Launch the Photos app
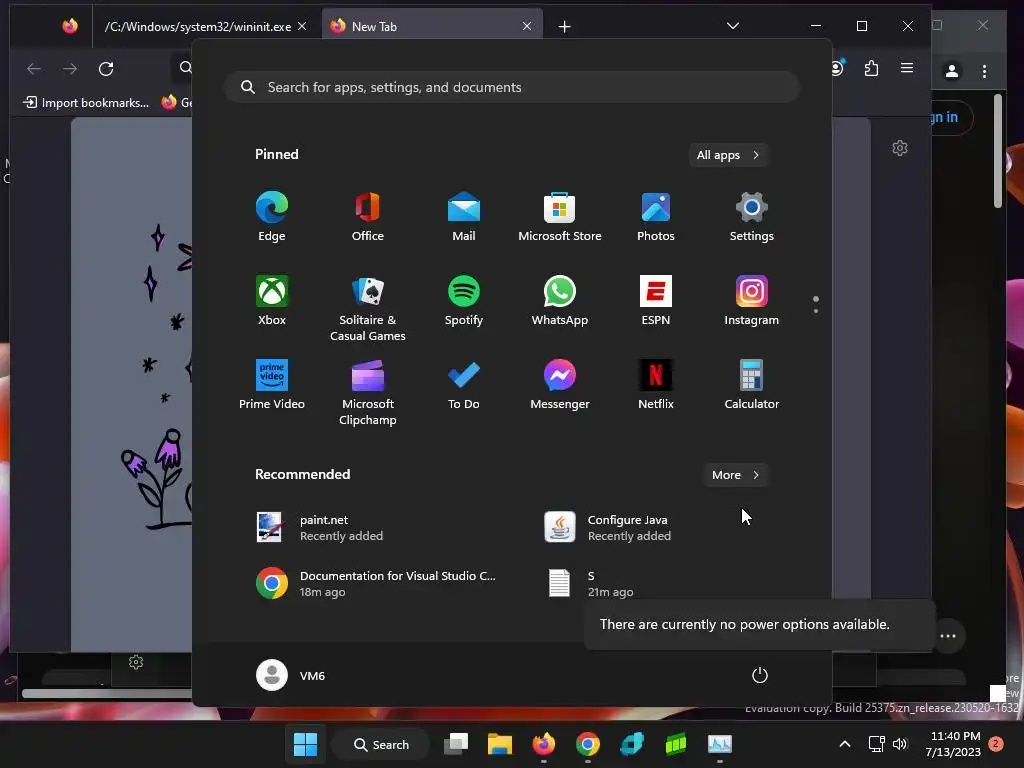Viewport: 1024px width, 768px height. point(656,217)
